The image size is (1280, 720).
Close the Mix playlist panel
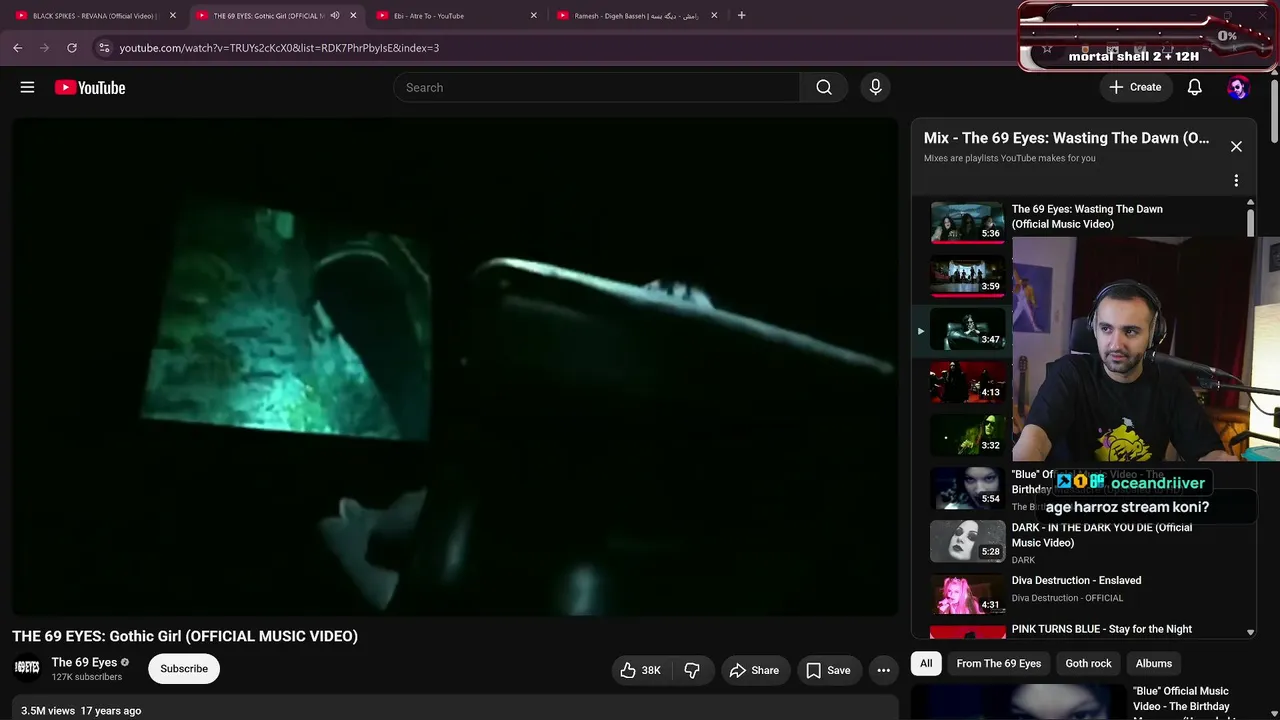(1236, 146)
